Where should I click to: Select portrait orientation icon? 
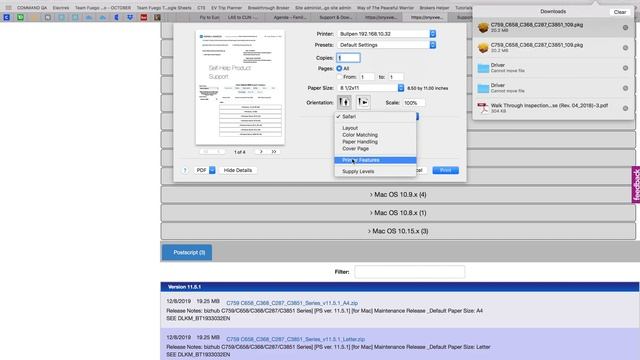pos(344,102)
